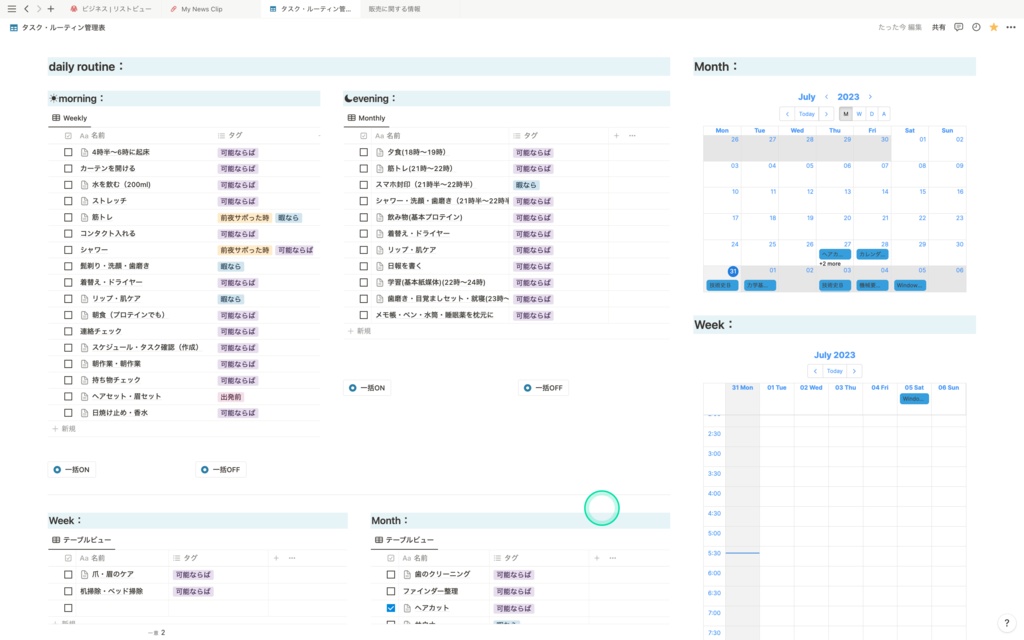Check the スマホ封印 checkbox
Viewport: 1024px width, 640px height.
point(364,185)
